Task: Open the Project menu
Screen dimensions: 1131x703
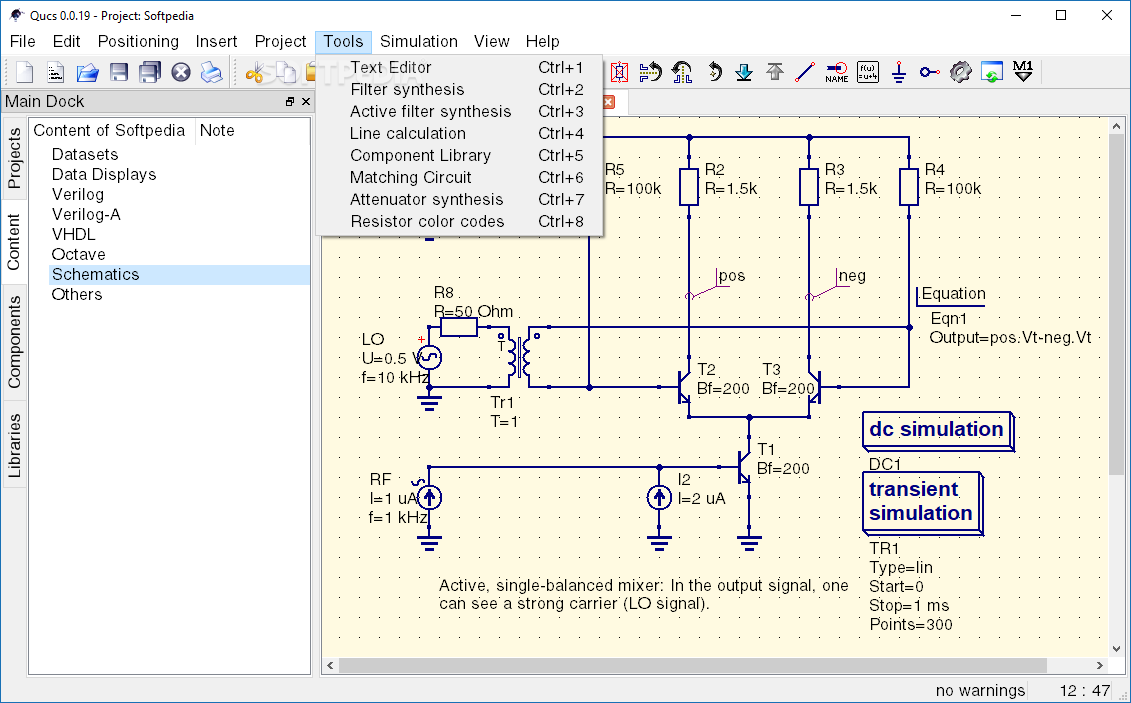Action: (281, 41)
